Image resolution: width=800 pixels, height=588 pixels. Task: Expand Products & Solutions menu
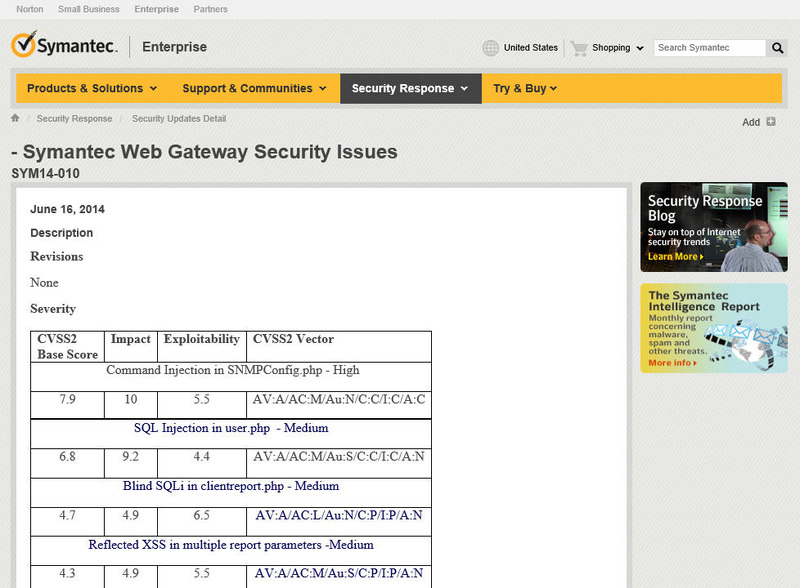click(x=92, y=88)
